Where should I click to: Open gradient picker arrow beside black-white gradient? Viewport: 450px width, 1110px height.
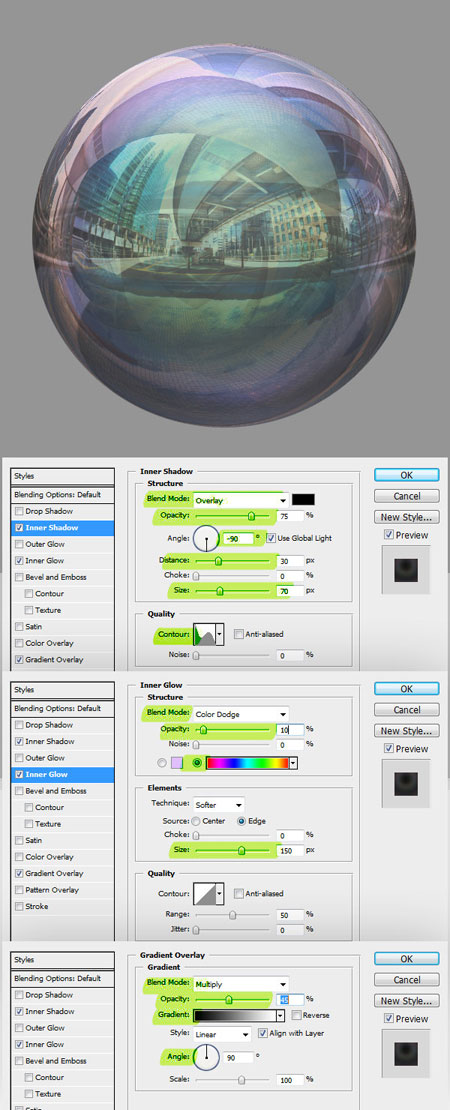[x=281, y=1015]
